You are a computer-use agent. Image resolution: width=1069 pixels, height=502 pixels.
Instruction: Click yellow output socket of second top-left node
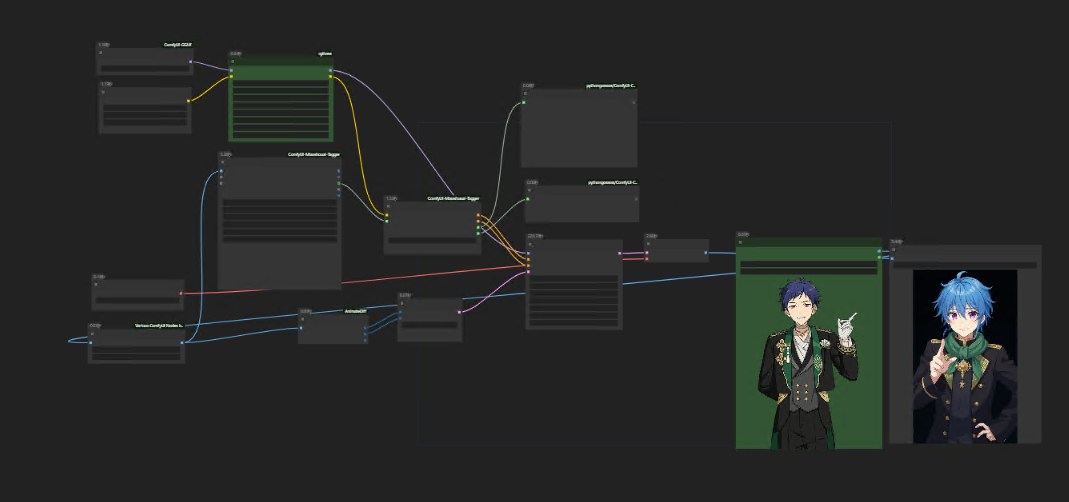pyautogui.click(x=189, y=101)
